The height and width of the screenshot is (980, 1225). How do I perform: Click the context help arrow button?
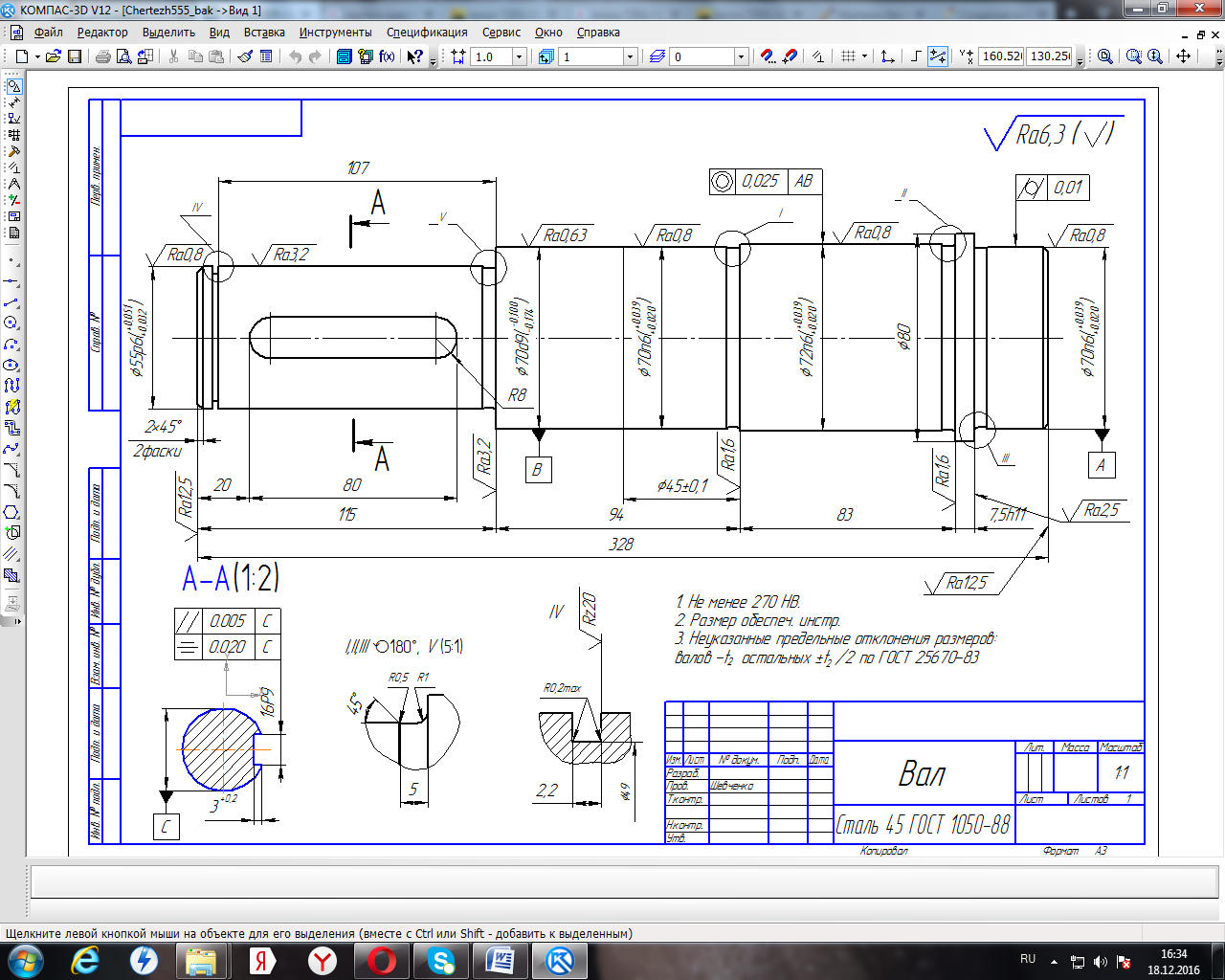(414, 56)
